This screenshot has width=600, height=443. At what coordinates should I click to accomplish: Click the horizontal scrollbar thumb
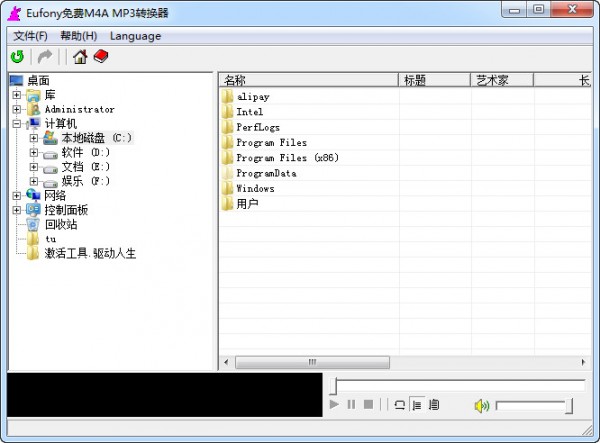(313, 362)
